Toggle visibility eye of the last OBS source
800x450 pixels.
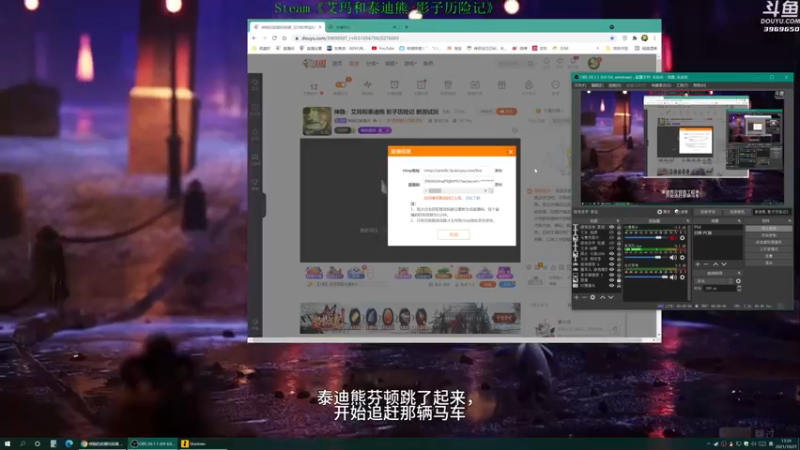pyautogui.click(x=612, y=285)
